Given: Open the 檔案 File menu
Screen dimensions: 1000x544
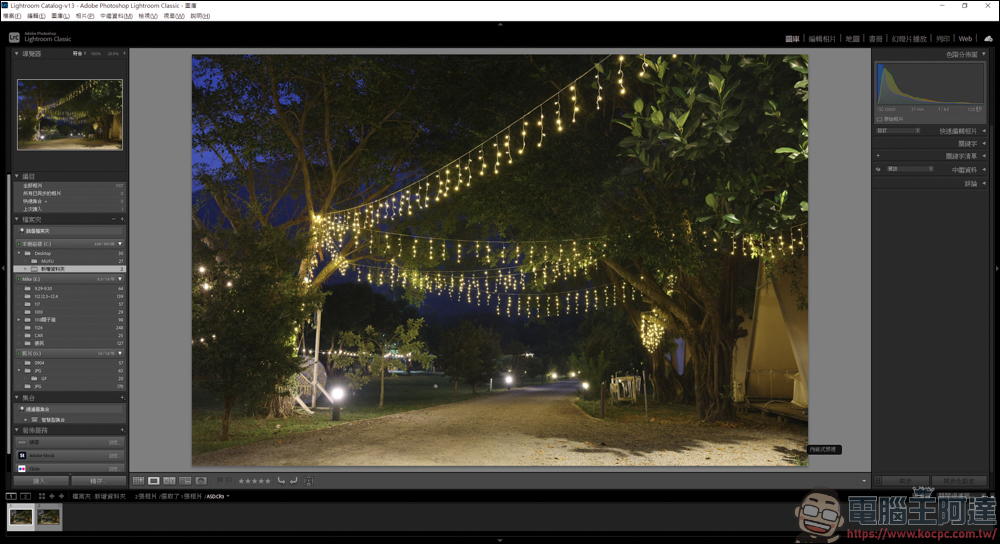Looking at the screenshot, I should point(11,16).
